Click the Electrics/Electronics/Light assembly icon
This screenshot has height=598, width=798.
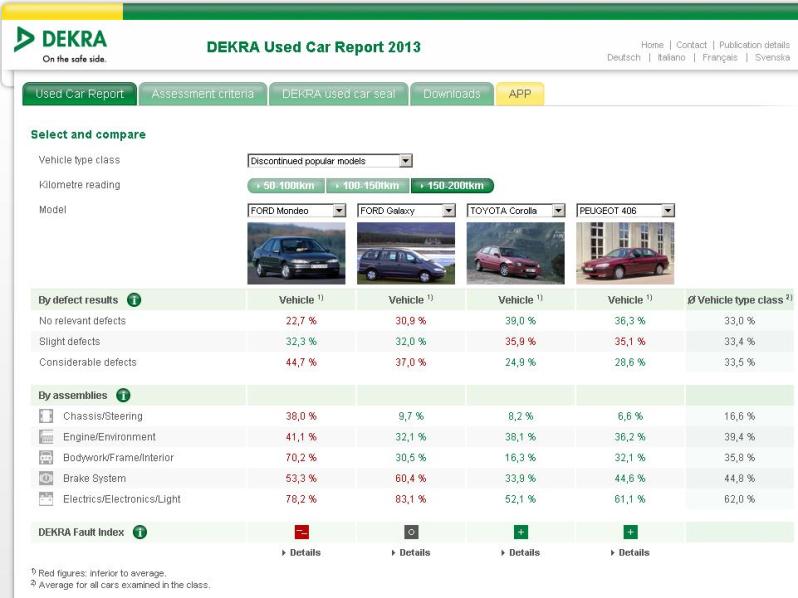[46, 499]
